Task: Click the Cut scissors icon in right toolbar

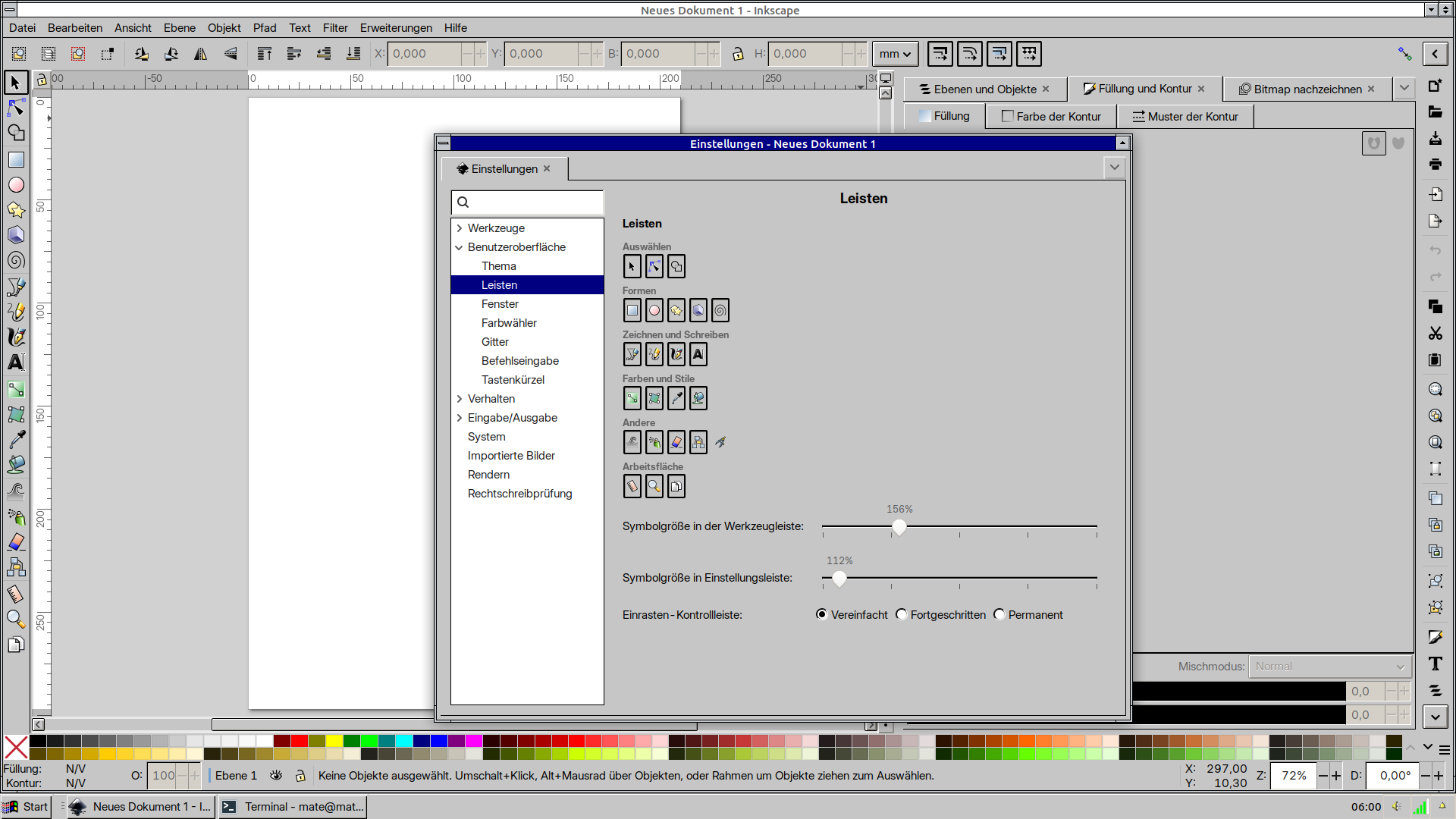Action: click(1435, 334)
